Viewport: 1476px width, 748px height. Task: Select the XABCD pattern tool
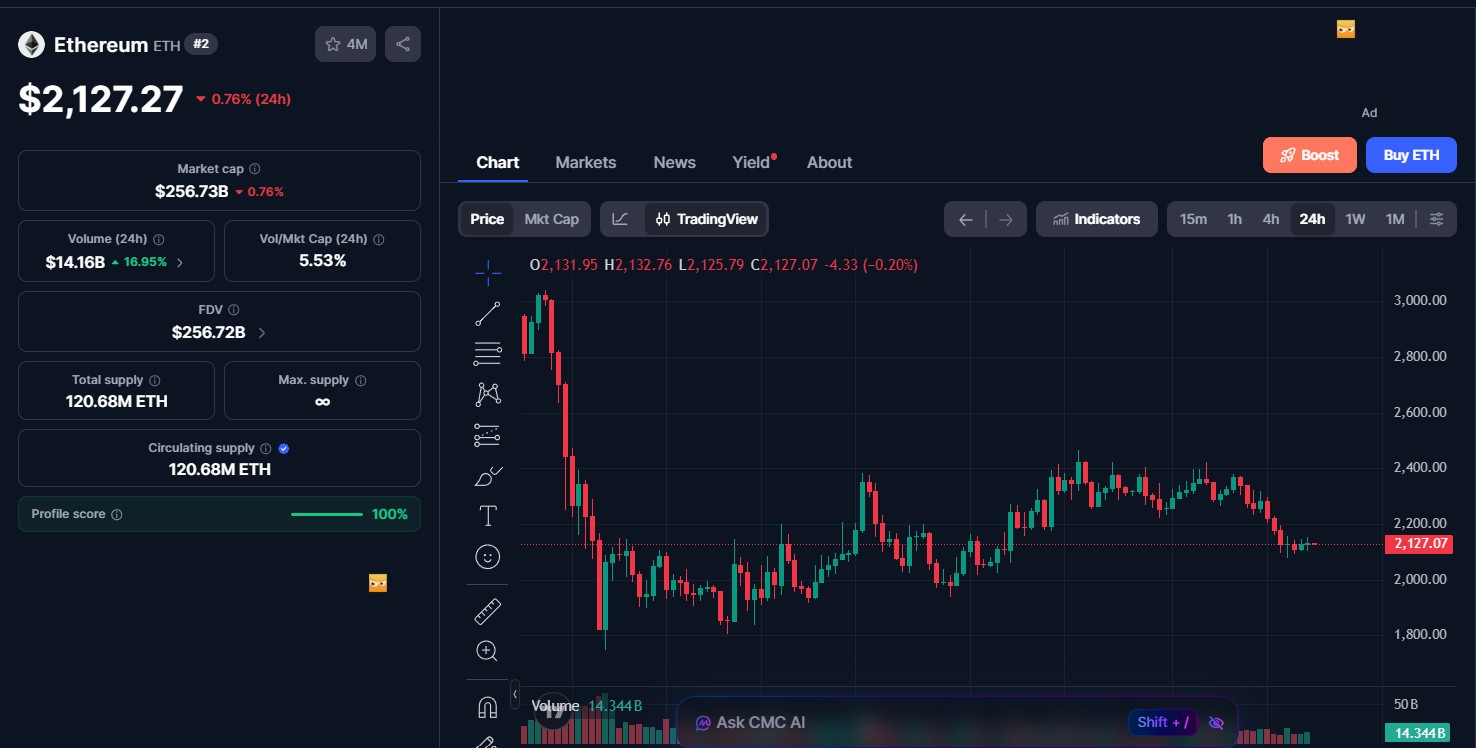[488, 394]
